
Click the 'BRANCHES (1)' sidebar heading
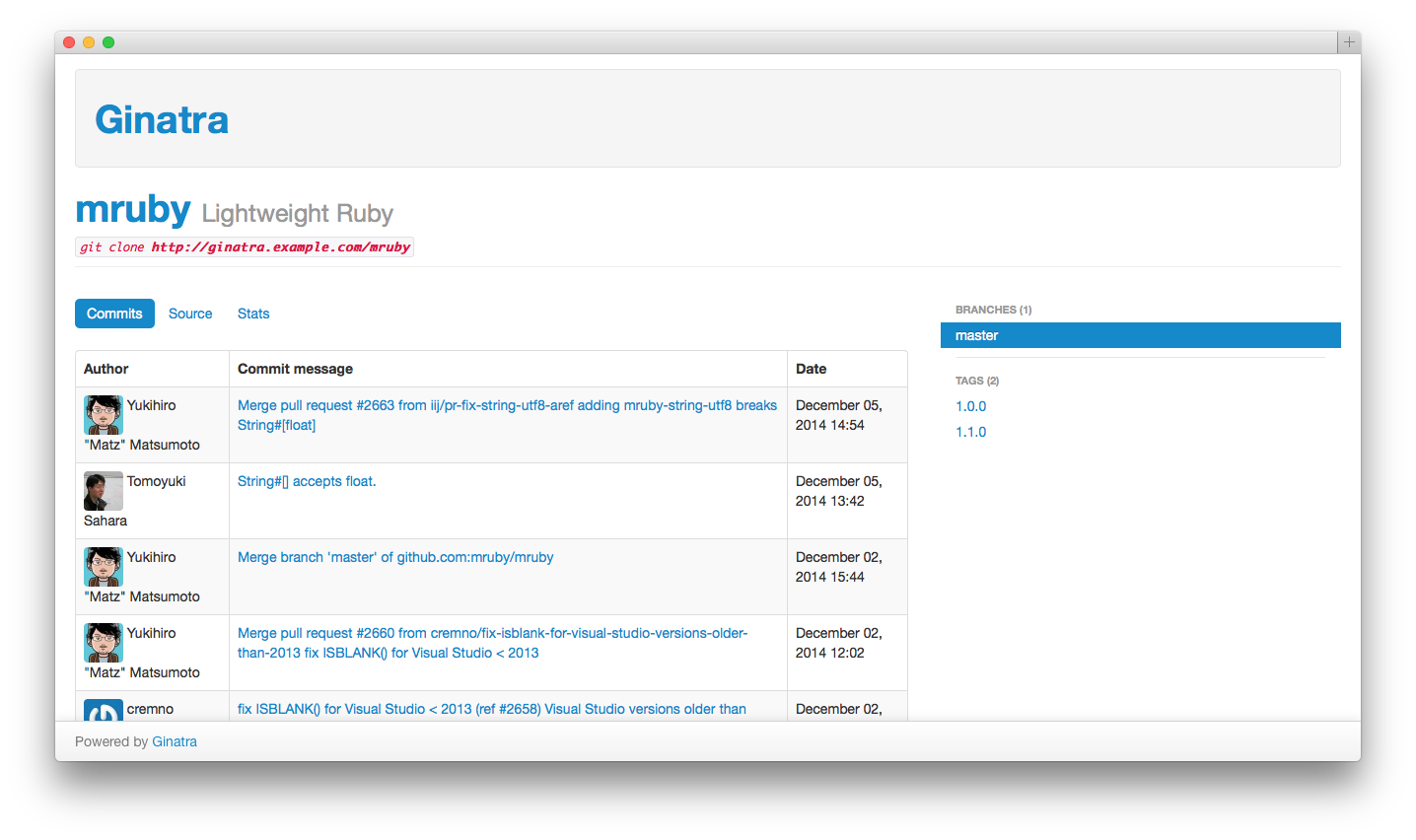[993, 310]
